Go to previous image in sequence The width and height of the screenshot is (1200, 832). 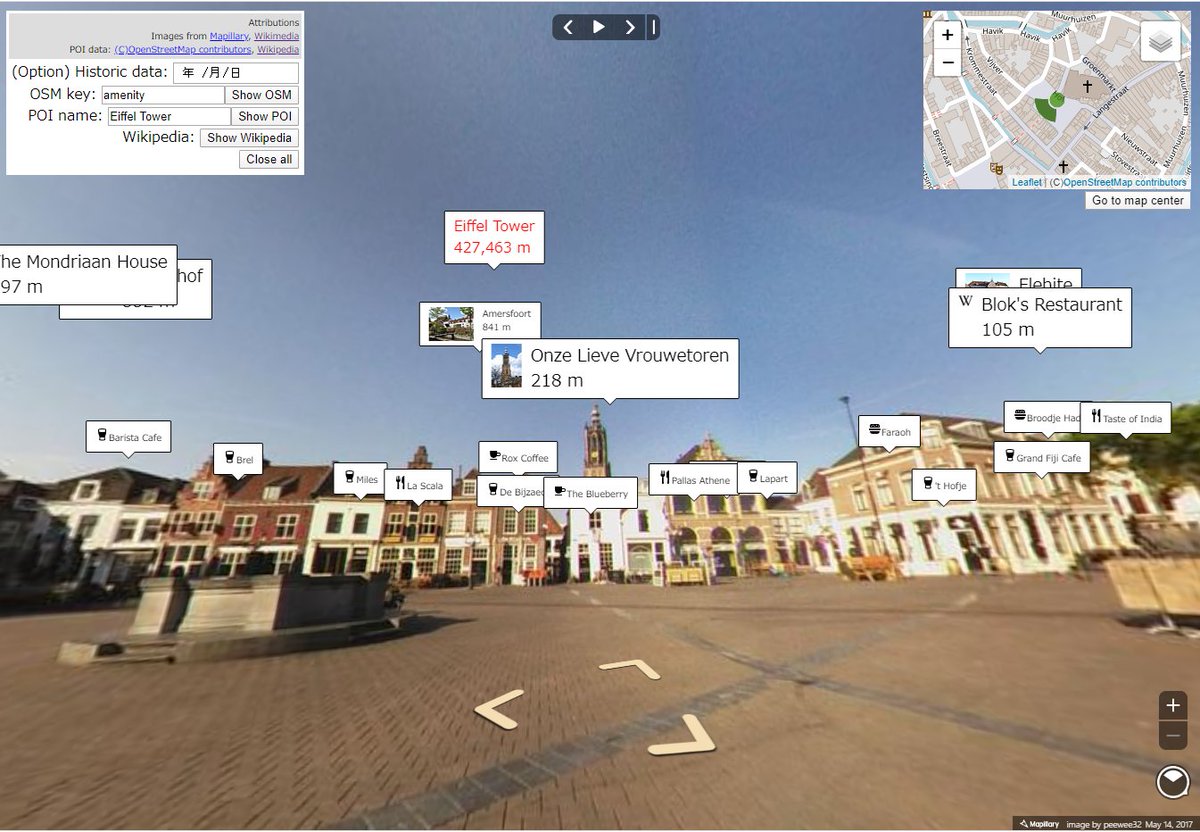click(568, 27)
